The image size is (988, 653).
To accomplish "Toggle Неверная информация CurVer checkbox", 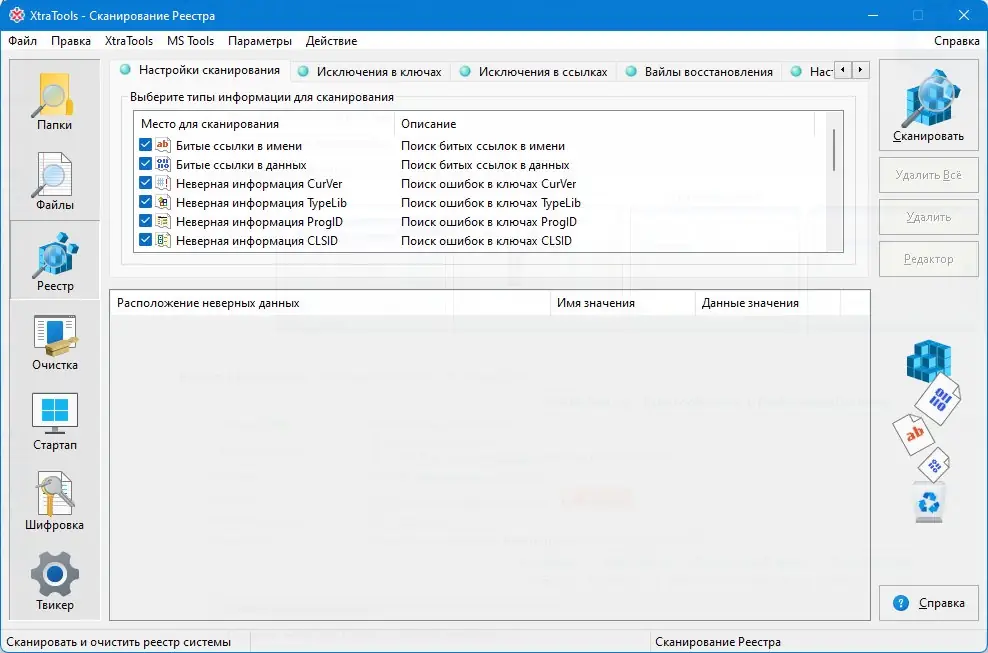I will pyautogui.click(x=145, y=183).
